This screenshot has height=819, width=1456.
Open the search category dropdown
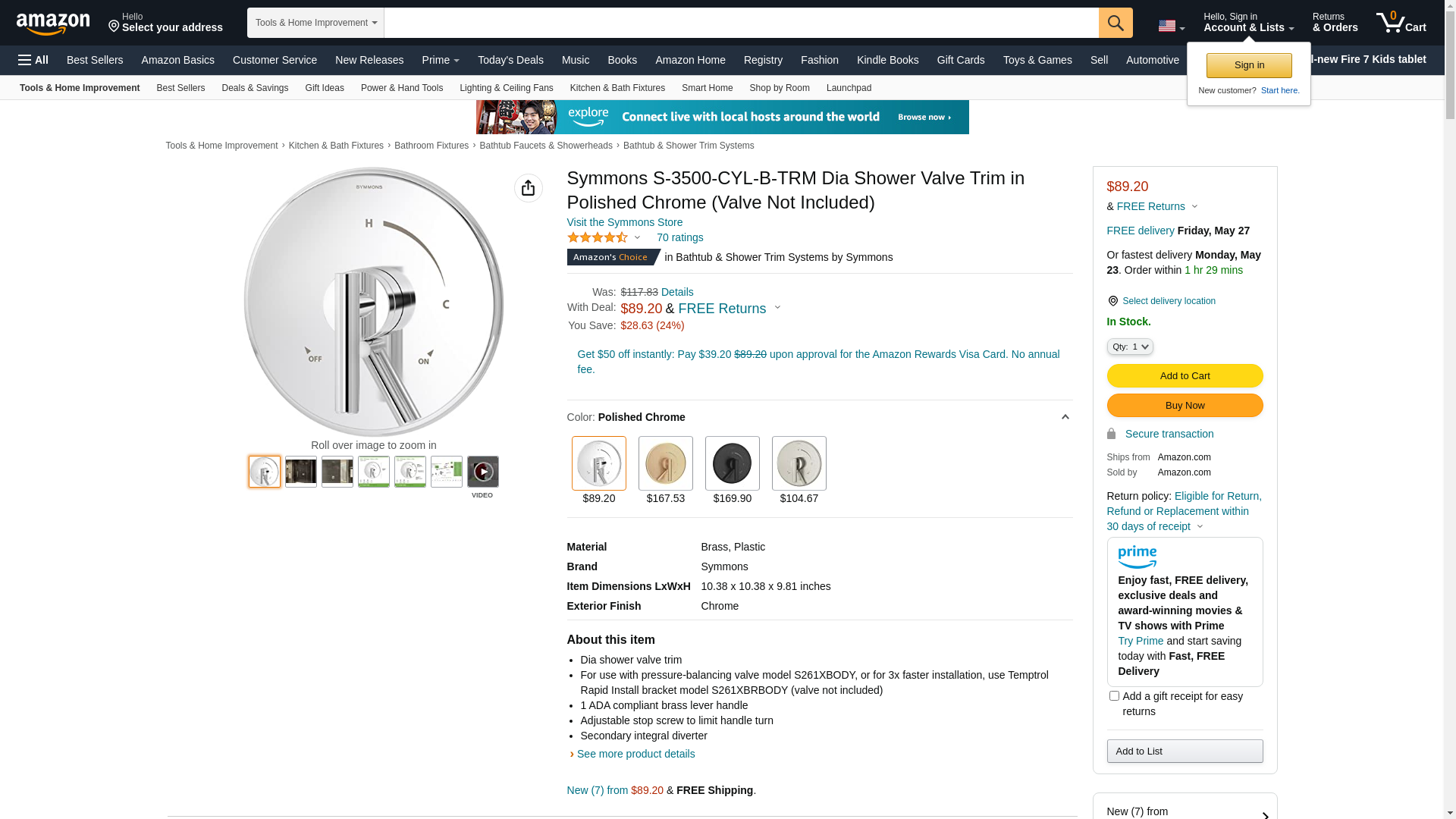click(315, 23)
